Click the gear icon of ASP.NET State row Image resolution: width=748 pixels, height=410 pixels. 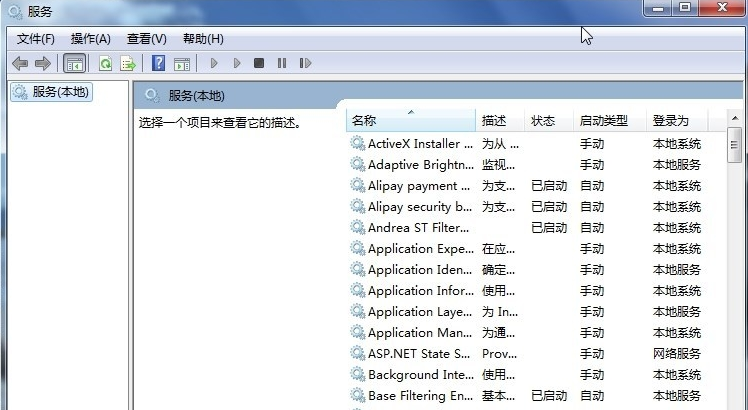point(357,353)
